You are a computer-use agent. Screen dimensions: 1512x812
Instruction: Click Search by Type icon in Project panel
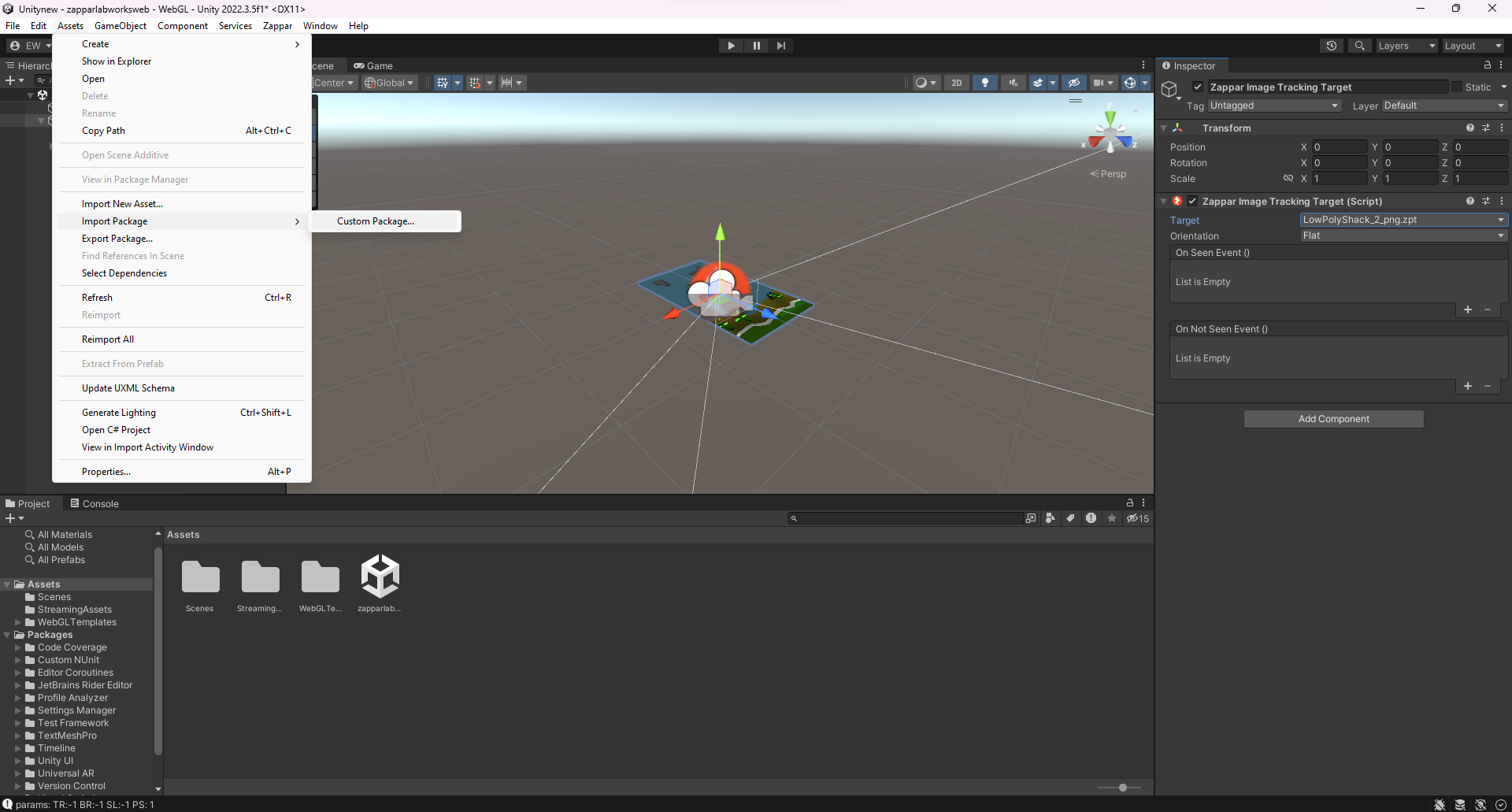(x=1050, y=518)
